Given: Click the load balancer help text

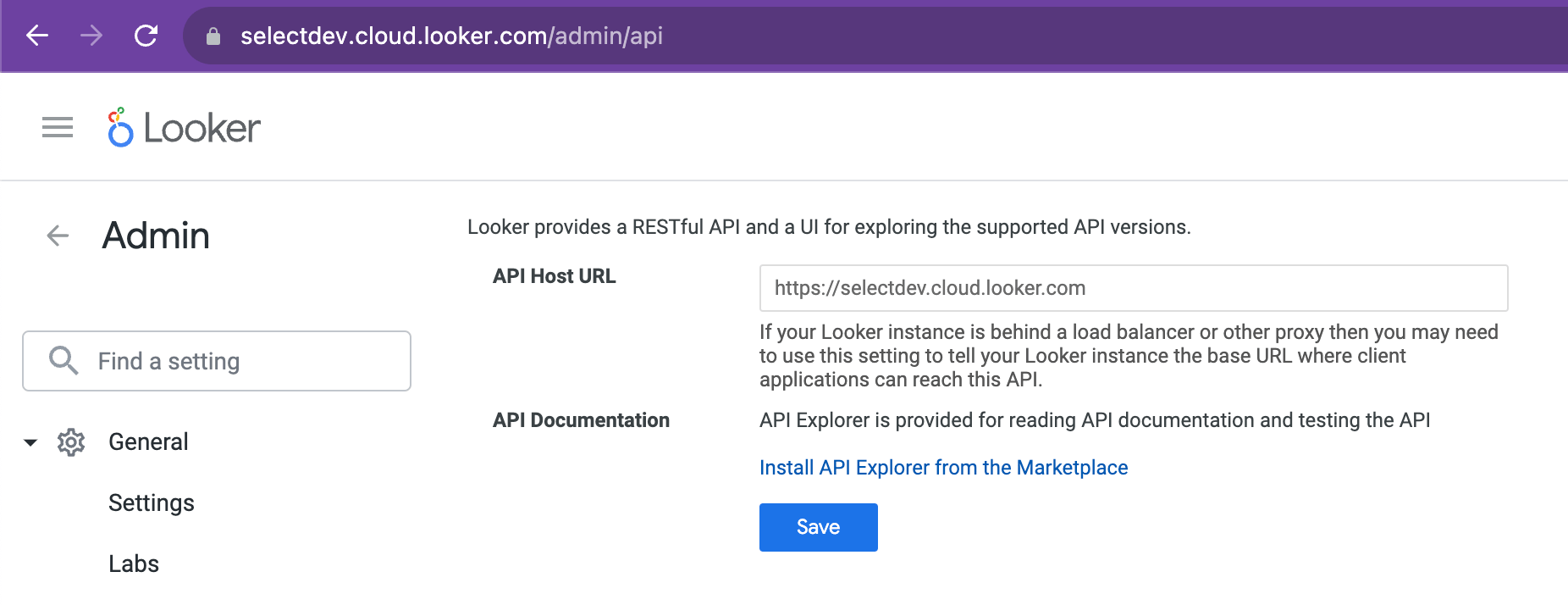Looking at the screenshot, I should click(x=1129, y=356).
